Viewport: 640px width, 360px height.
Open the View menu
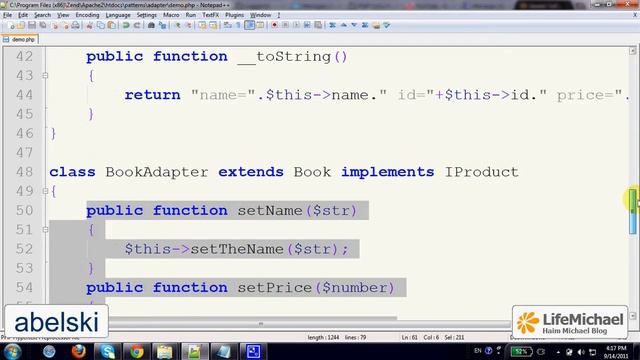click(63, 15)
